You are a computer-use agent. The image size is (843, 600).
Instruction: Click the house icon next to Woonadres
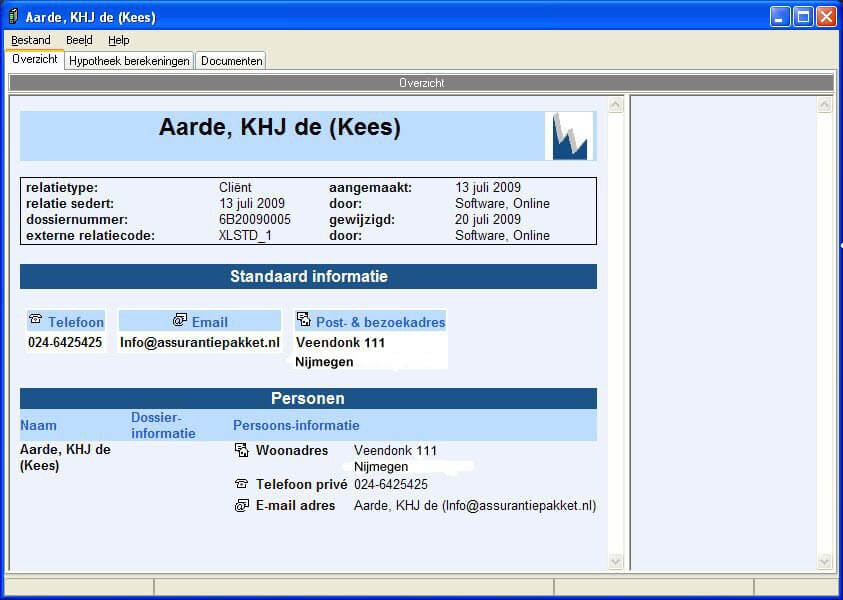[x=241, y=450]
